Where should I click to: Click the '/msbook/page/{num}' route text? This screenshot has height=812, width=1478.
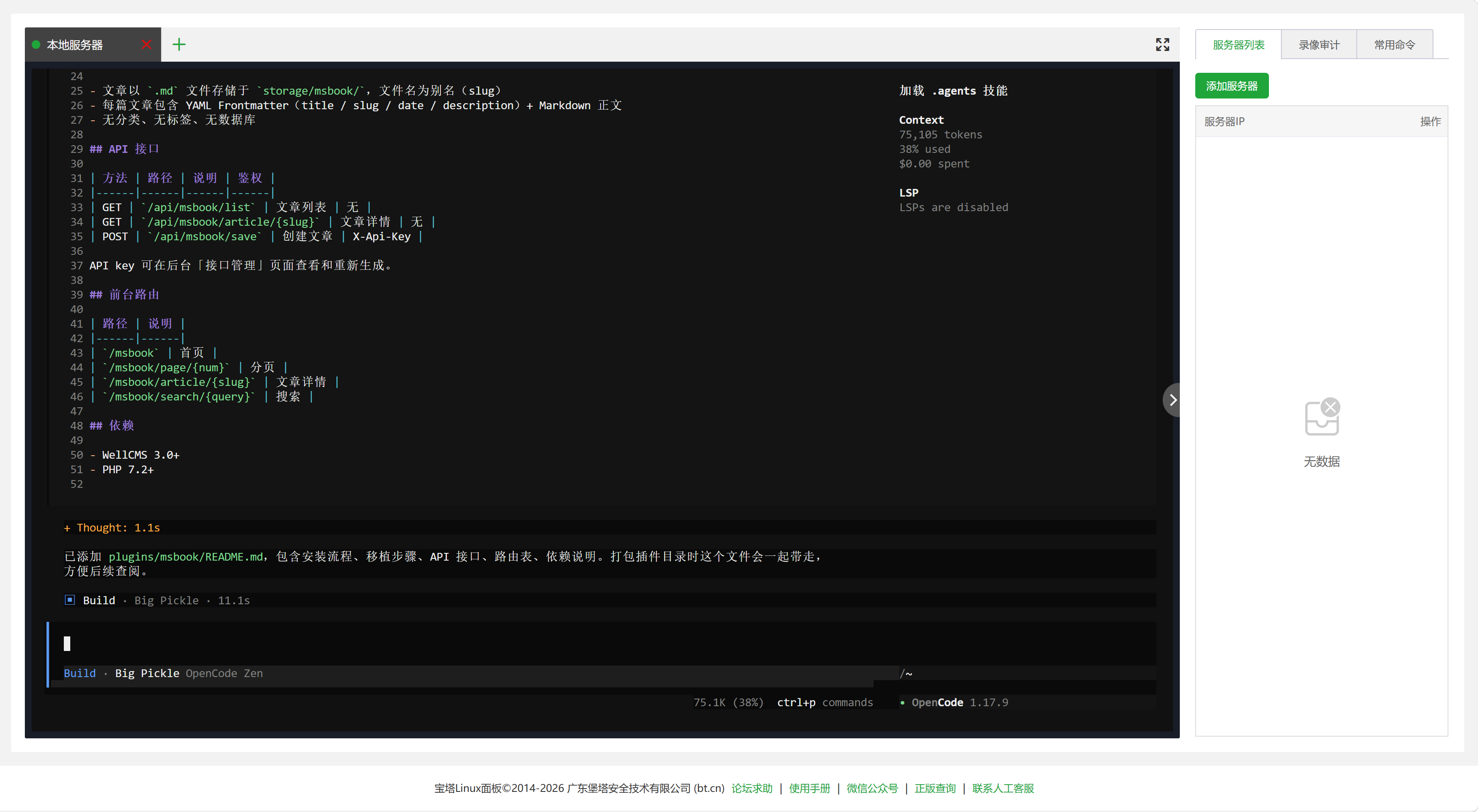point(166,367)
